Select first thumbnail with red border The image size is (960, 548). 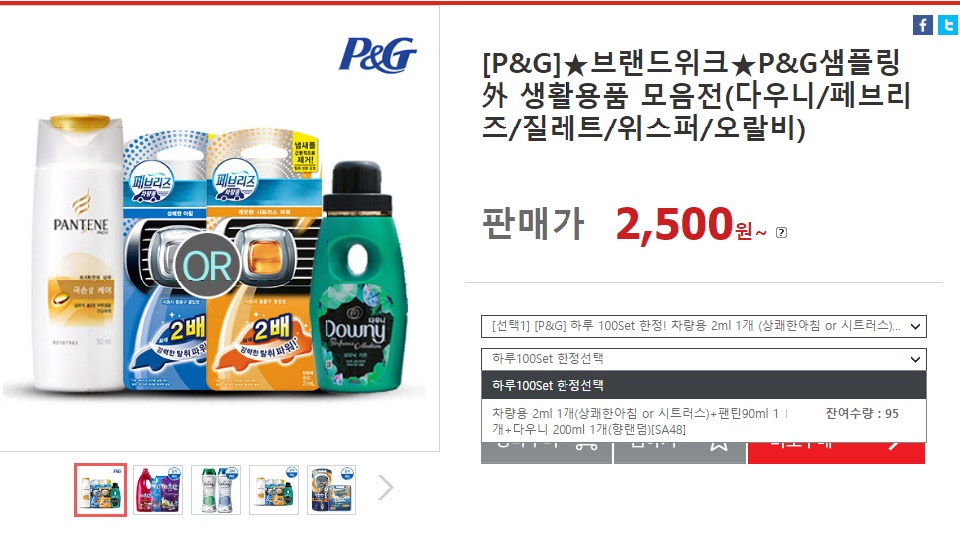point(100,490)
